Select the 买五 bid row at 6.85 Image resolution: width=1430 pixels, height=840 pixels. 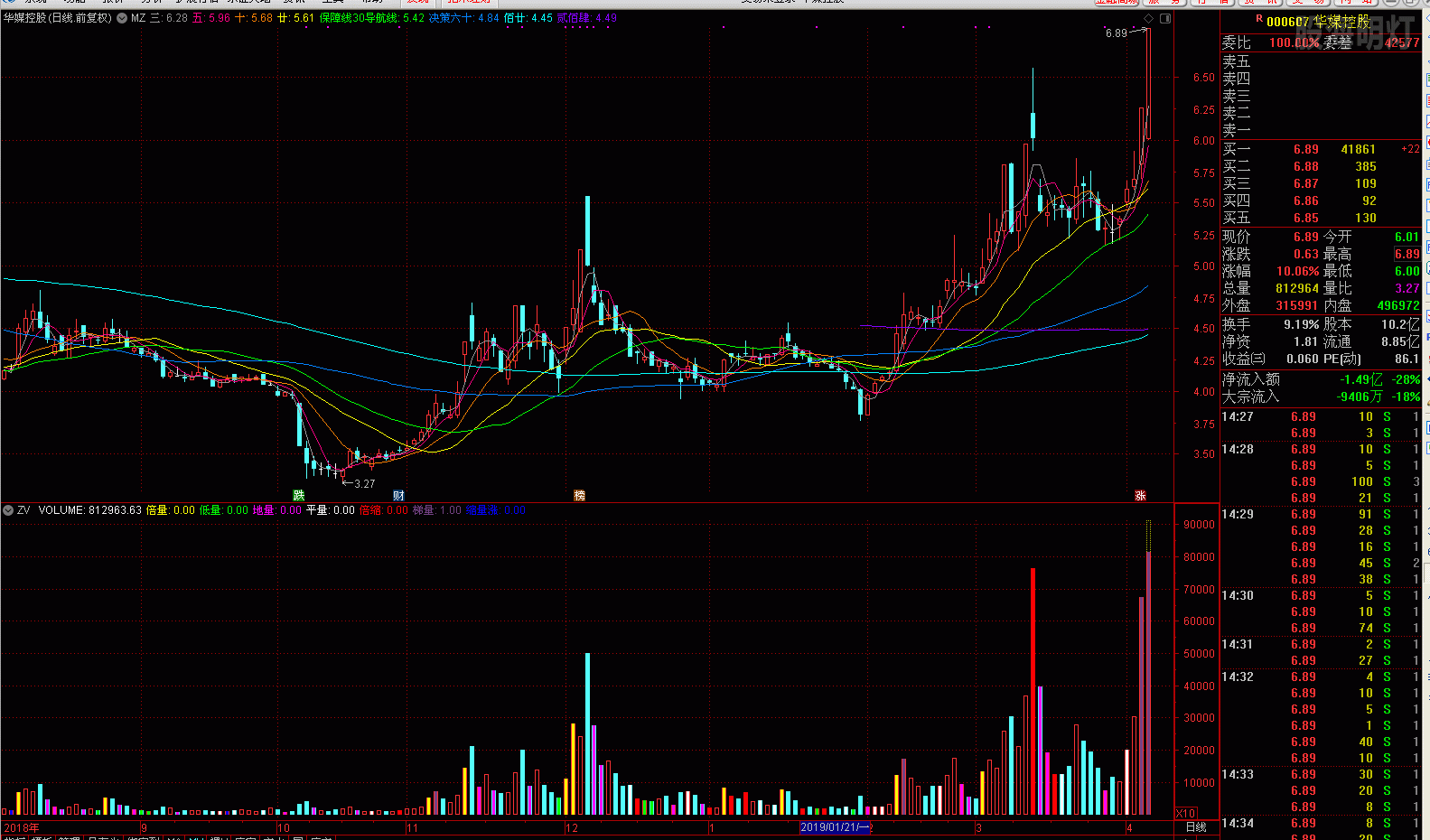click(x=1322, y=218)
